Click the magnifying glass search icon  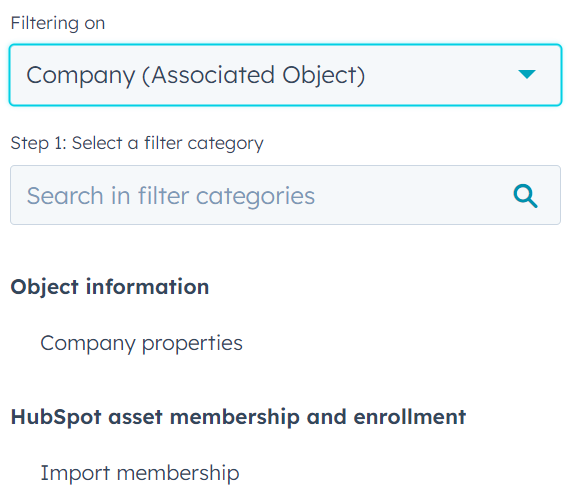525,196
